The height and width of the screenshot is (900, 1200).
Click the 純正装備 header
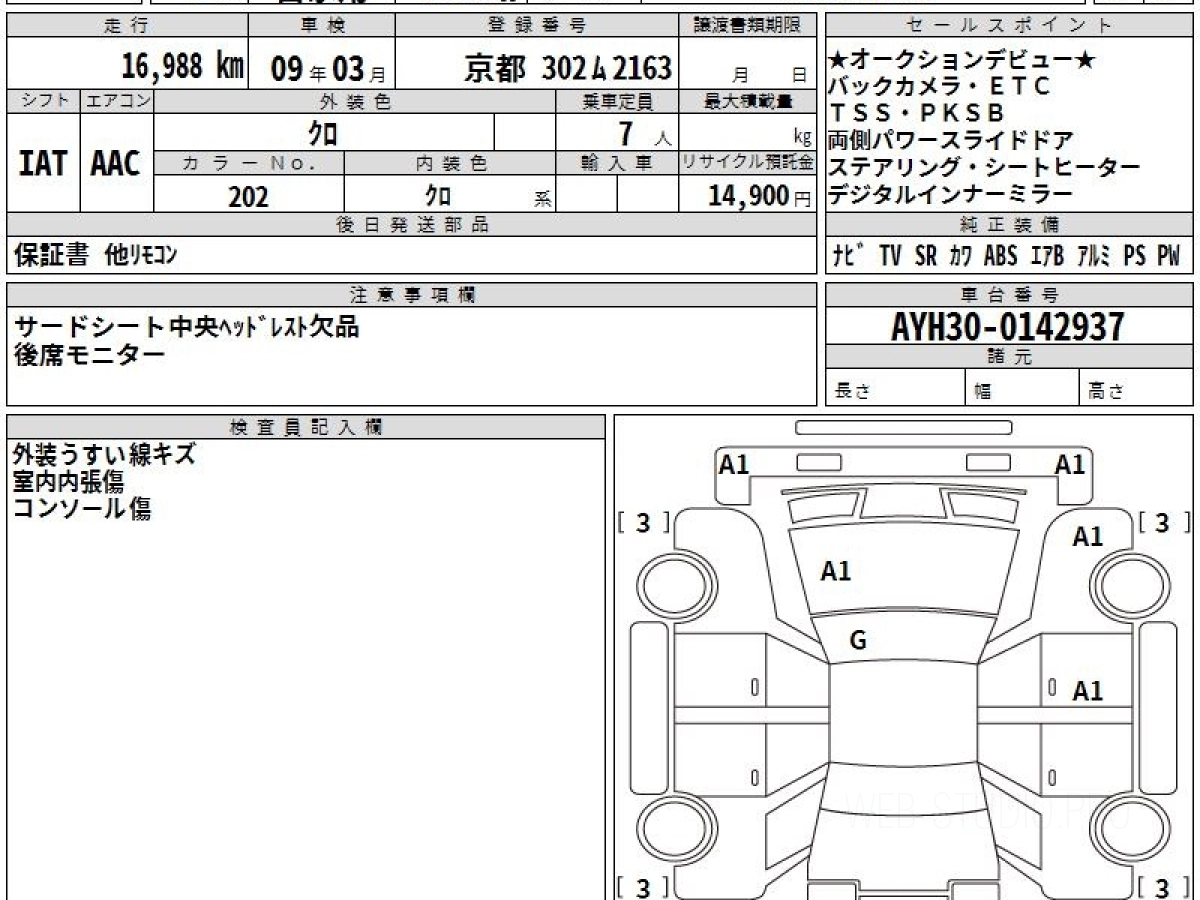[x=1009, y=225]
